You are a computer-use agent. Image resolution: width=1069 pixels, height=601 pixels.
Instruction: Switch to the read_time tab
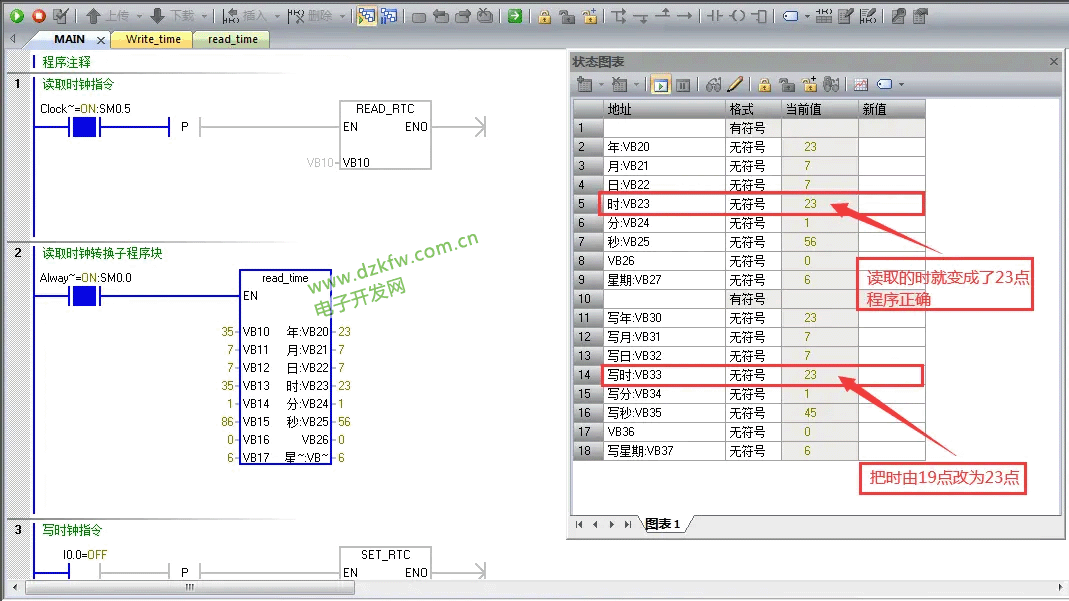232,39
